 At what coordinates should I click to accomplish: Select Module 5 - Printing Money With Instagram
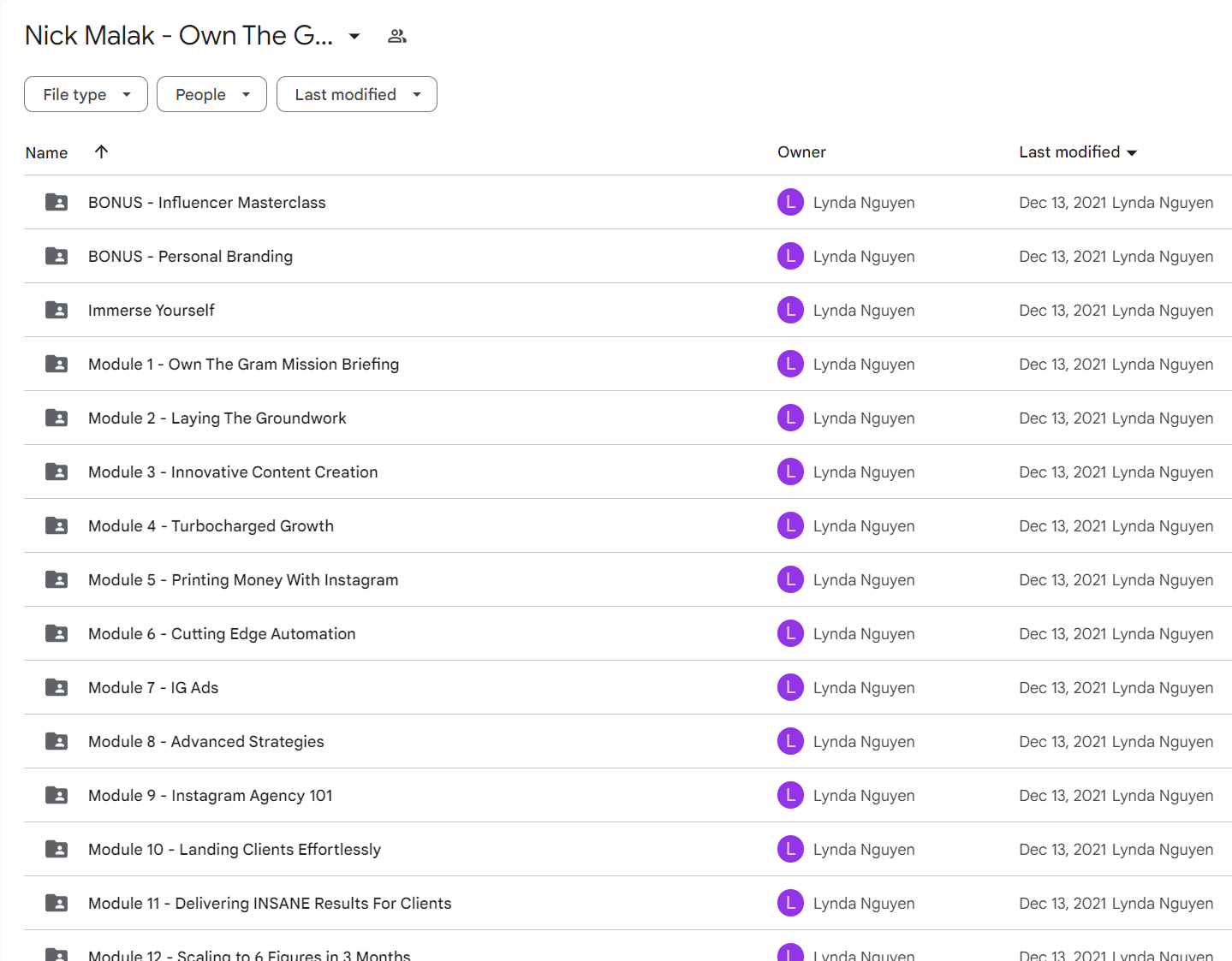tap(243, 579)
